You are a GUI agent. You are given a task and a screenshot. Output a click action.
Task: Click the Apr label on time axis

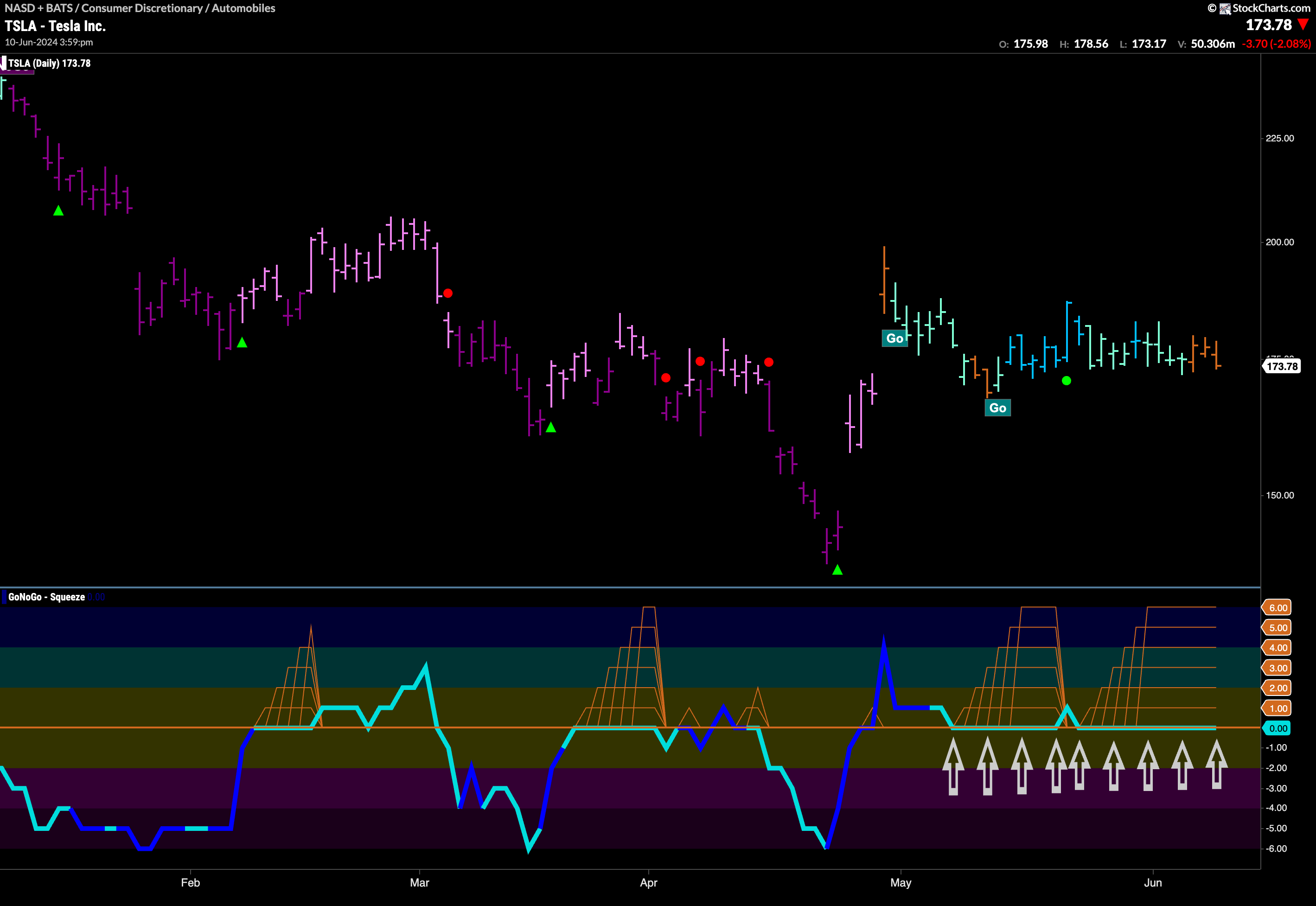[648, 883]
